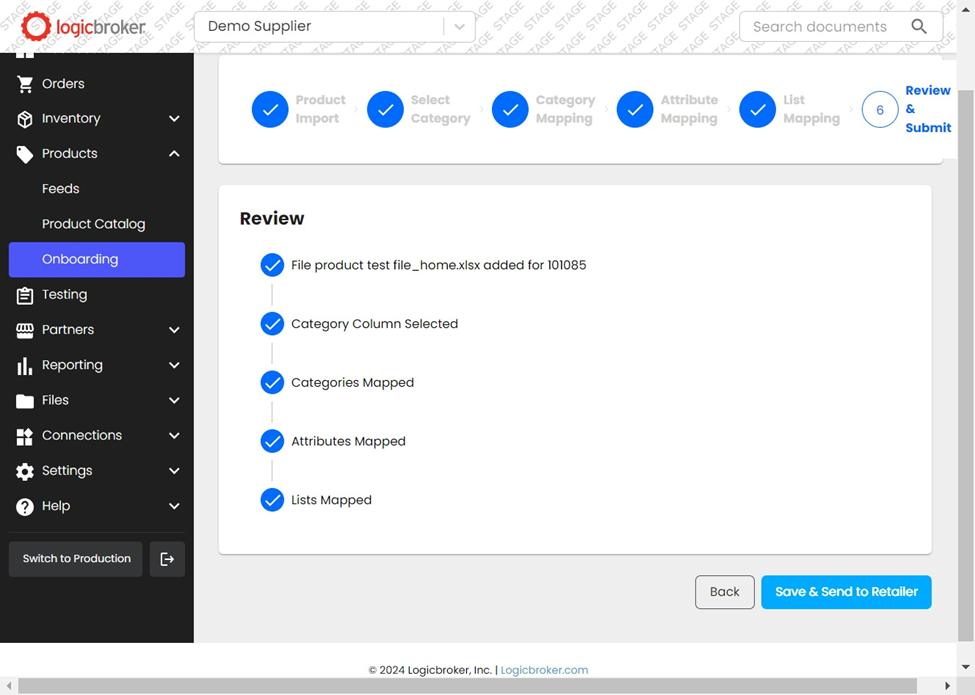The height and width of the screenshot is (695, 975).
Task: Click the Orders shopping cart icon
Action: 25,84
